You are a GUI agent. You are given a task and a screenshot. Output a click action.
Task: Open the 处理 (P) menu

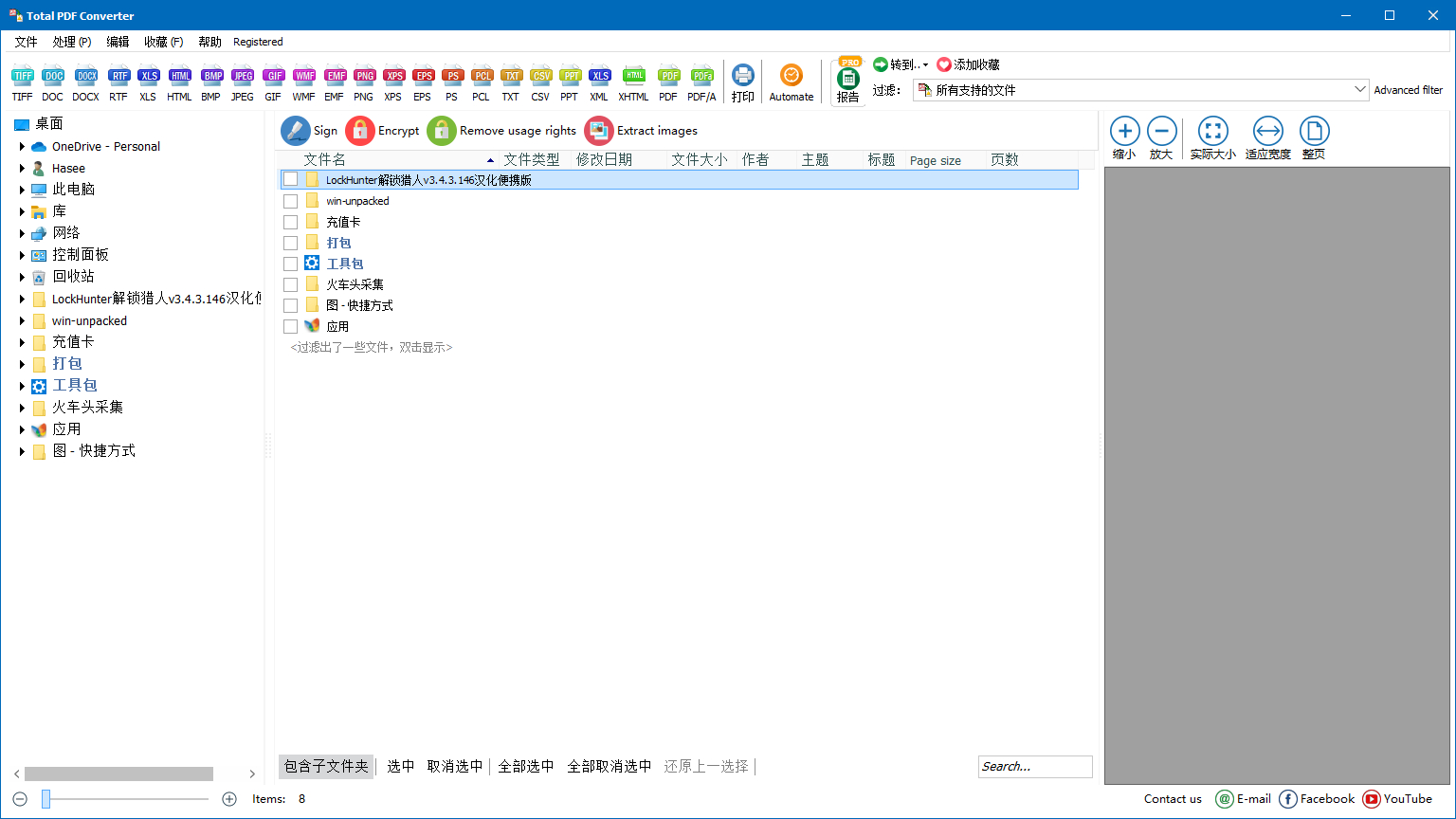point(72,42)
